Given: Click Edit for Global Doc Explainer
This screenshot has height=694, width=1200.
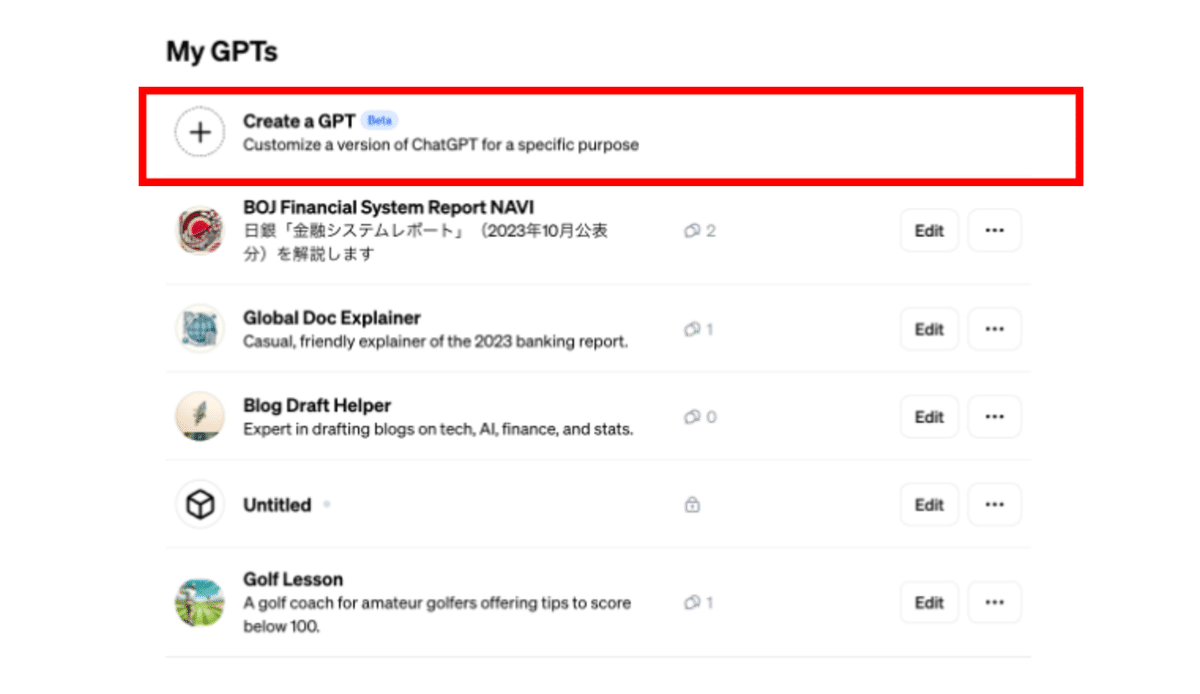Looking at the screenshot, I should point(928,328).
